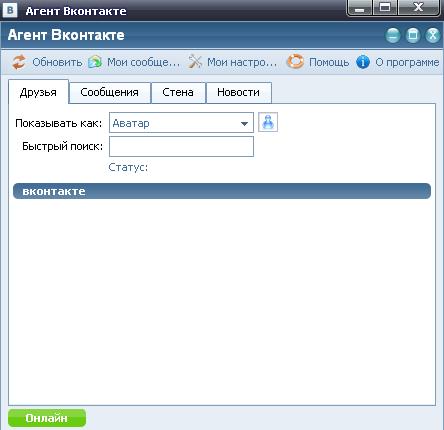Open Мои сообще... from the toolbar
Viewport: 444px width, 430px height.
pos(143,62)
